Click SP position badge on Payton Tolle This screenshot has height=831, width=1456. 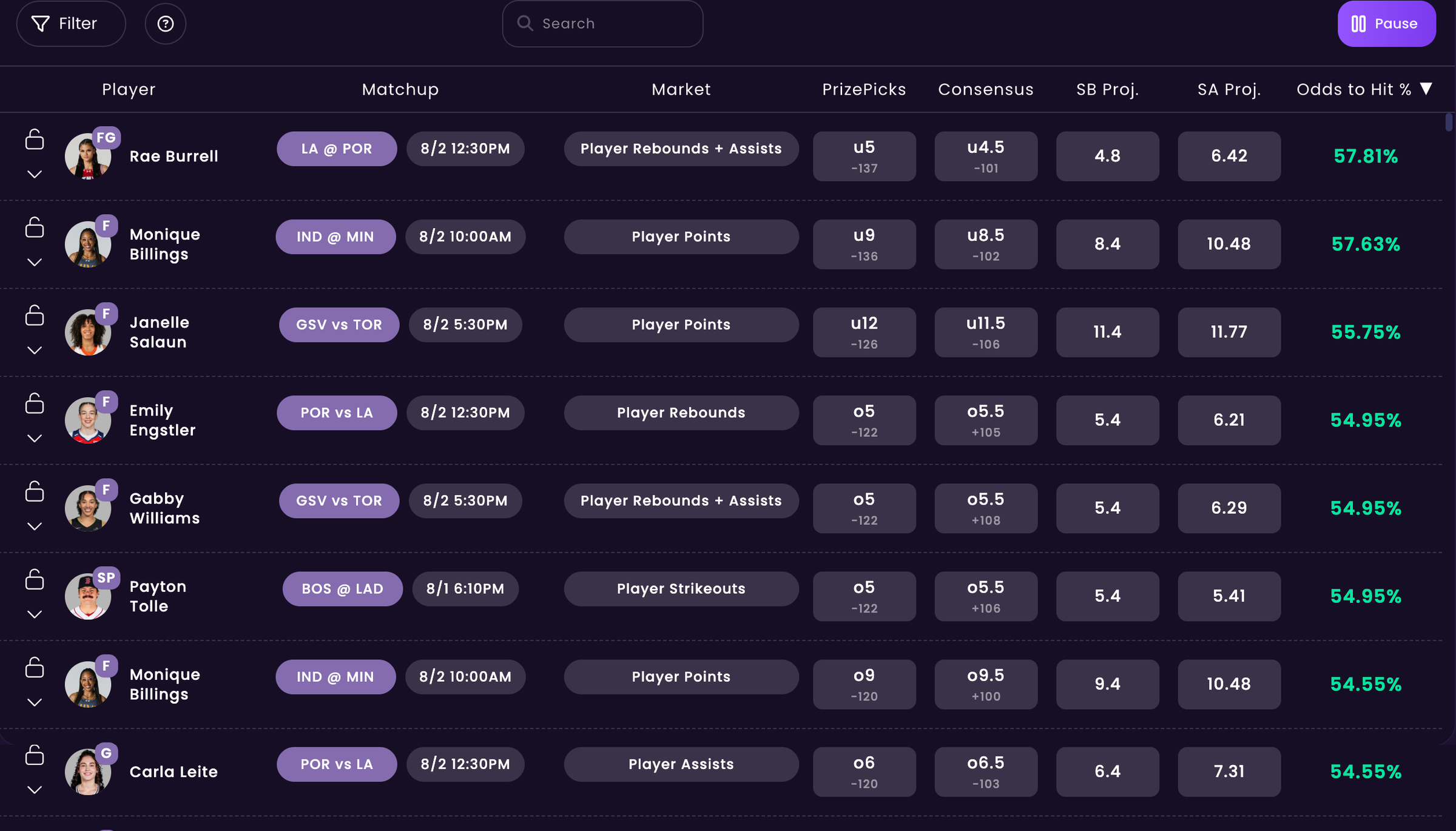[x=106, y=577]
